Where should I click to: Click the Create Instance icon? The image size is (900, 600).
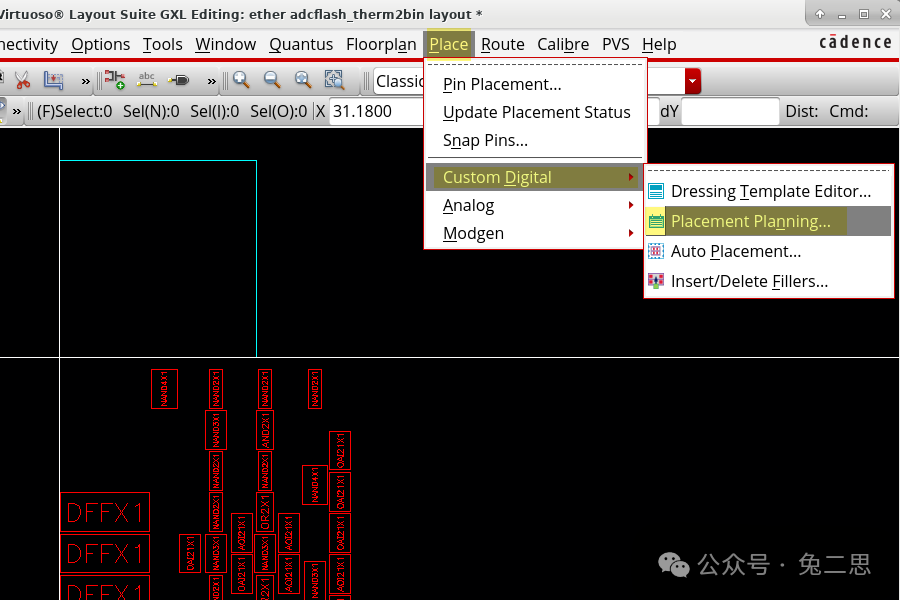(115, 80)
